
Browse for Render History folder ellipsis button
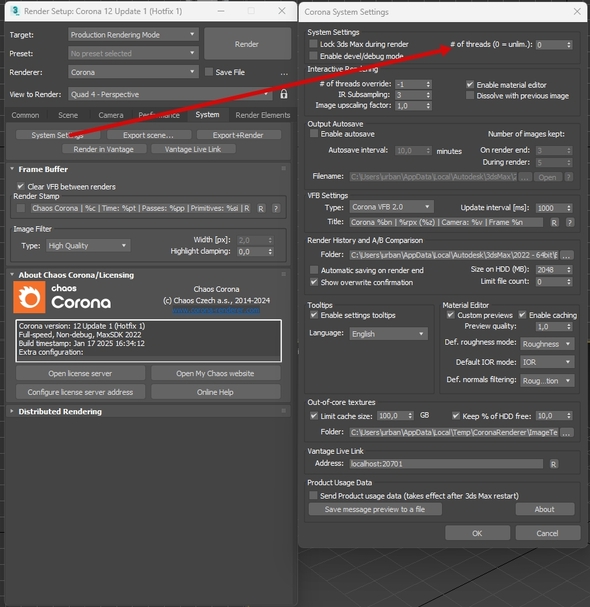pyautogui.click(x=566, y=255)
